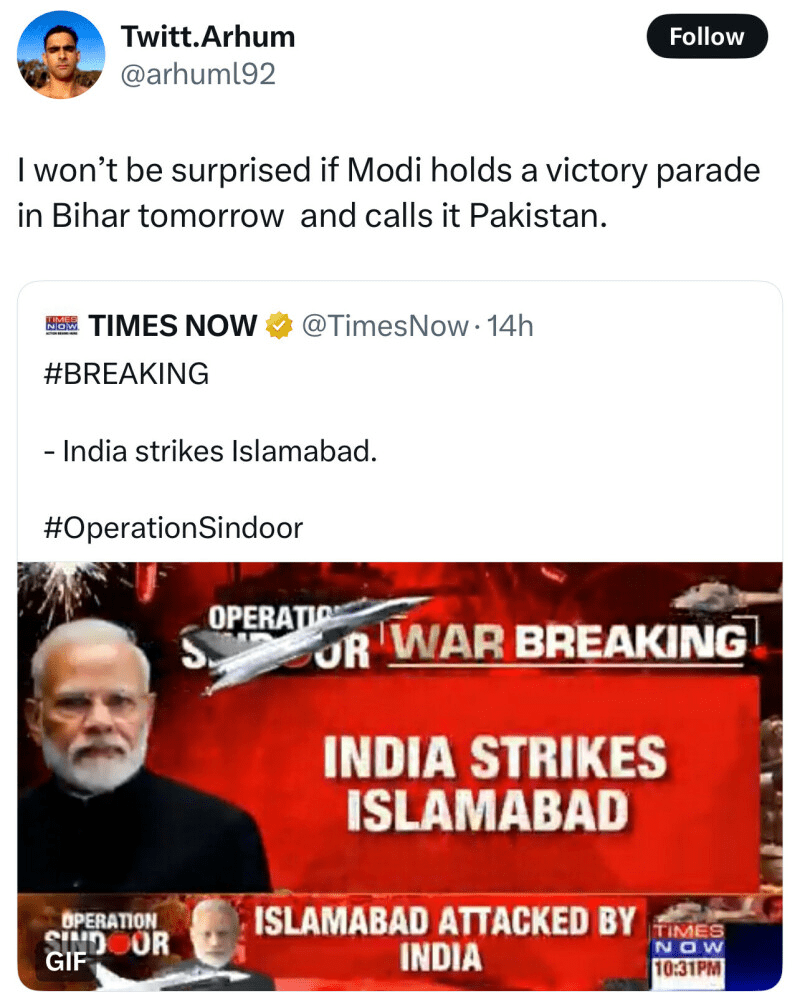The width and height of the screenshot is (800, 1001).
Task: Open Twitt.Arhum's profile avatar
Action: point(61,55)
